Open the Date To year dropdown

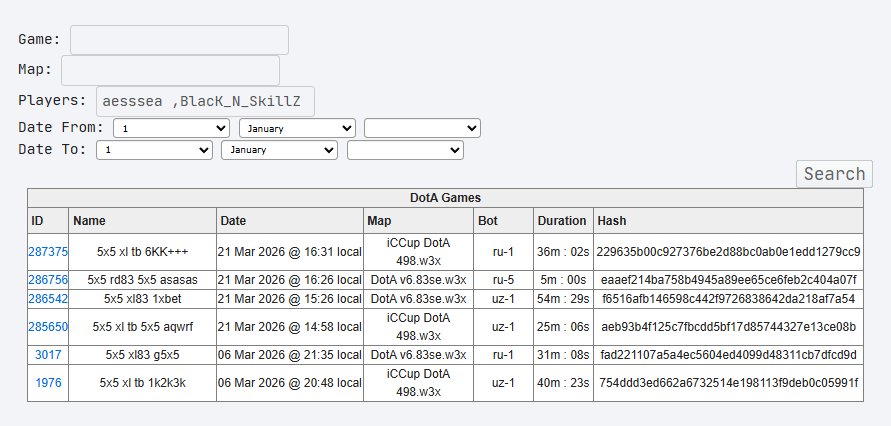(x=405, y=149)
